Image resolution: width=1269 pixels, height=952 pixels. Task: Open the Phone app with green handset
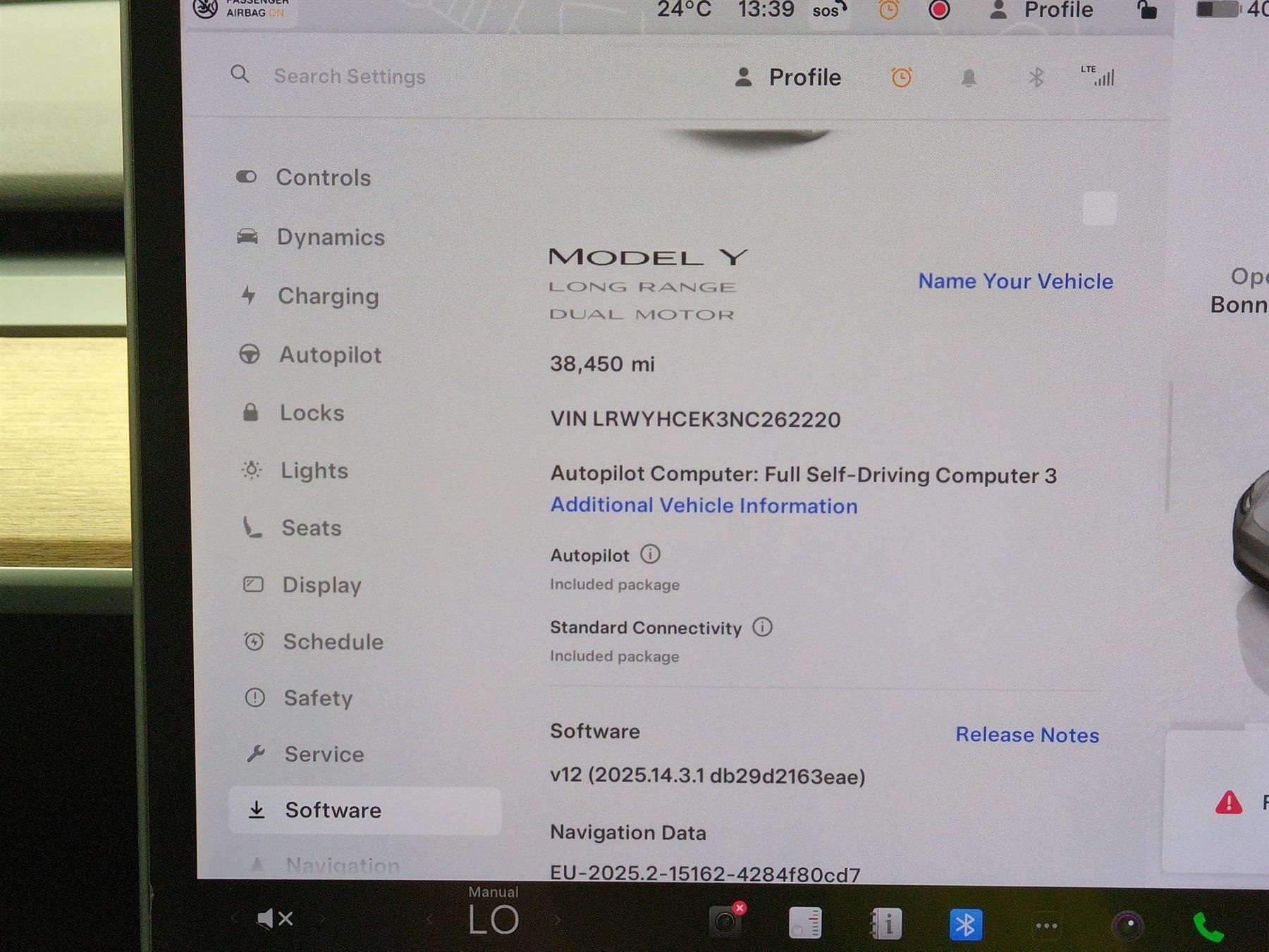pyautogui.click(x=1208, y=927)
